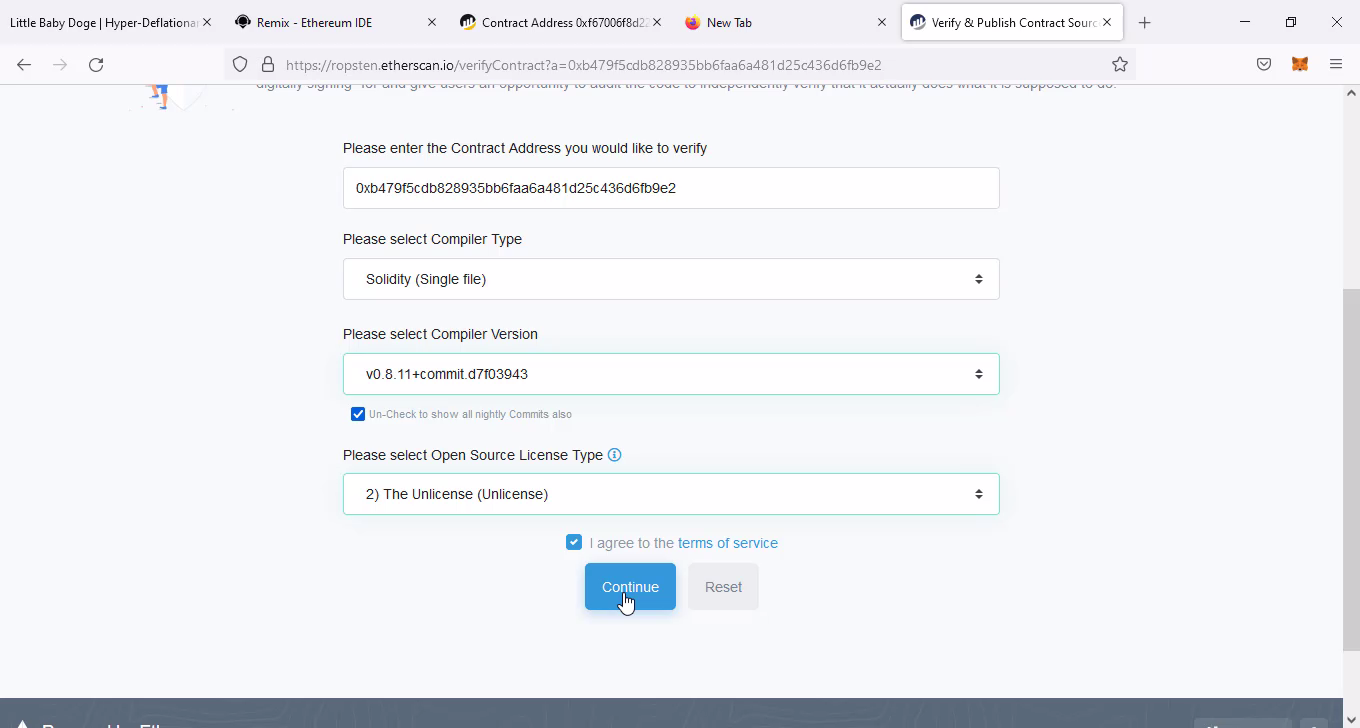
Task: Click the Reset button
Action: click(723, 587)
